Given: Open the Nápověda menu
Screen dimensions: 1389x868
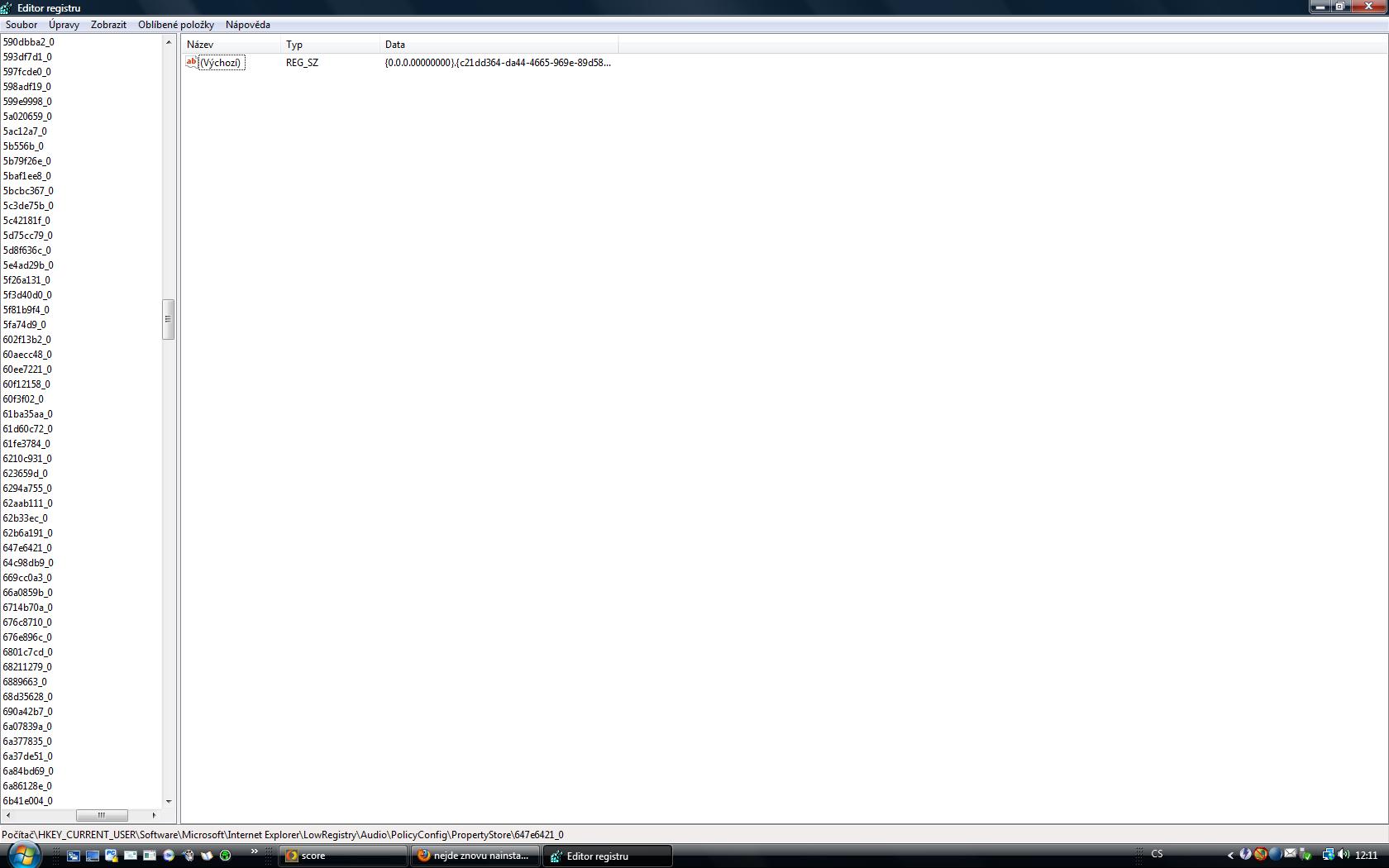Looking at the screenshot, I should pyautogui.click(x=248, y=25).
